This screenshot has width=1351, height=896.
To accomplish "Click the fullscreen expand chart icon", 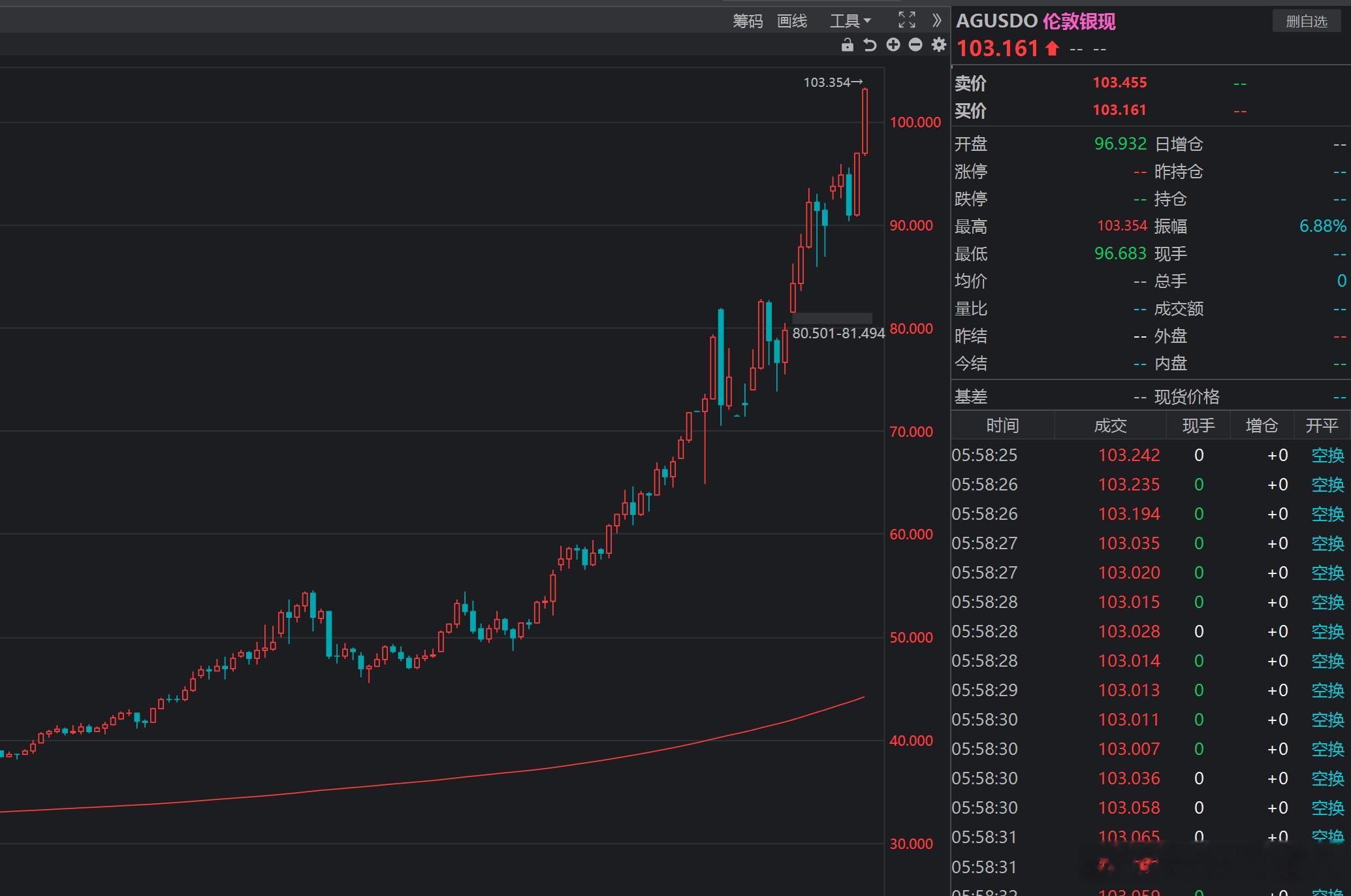I will pos(906,20).
